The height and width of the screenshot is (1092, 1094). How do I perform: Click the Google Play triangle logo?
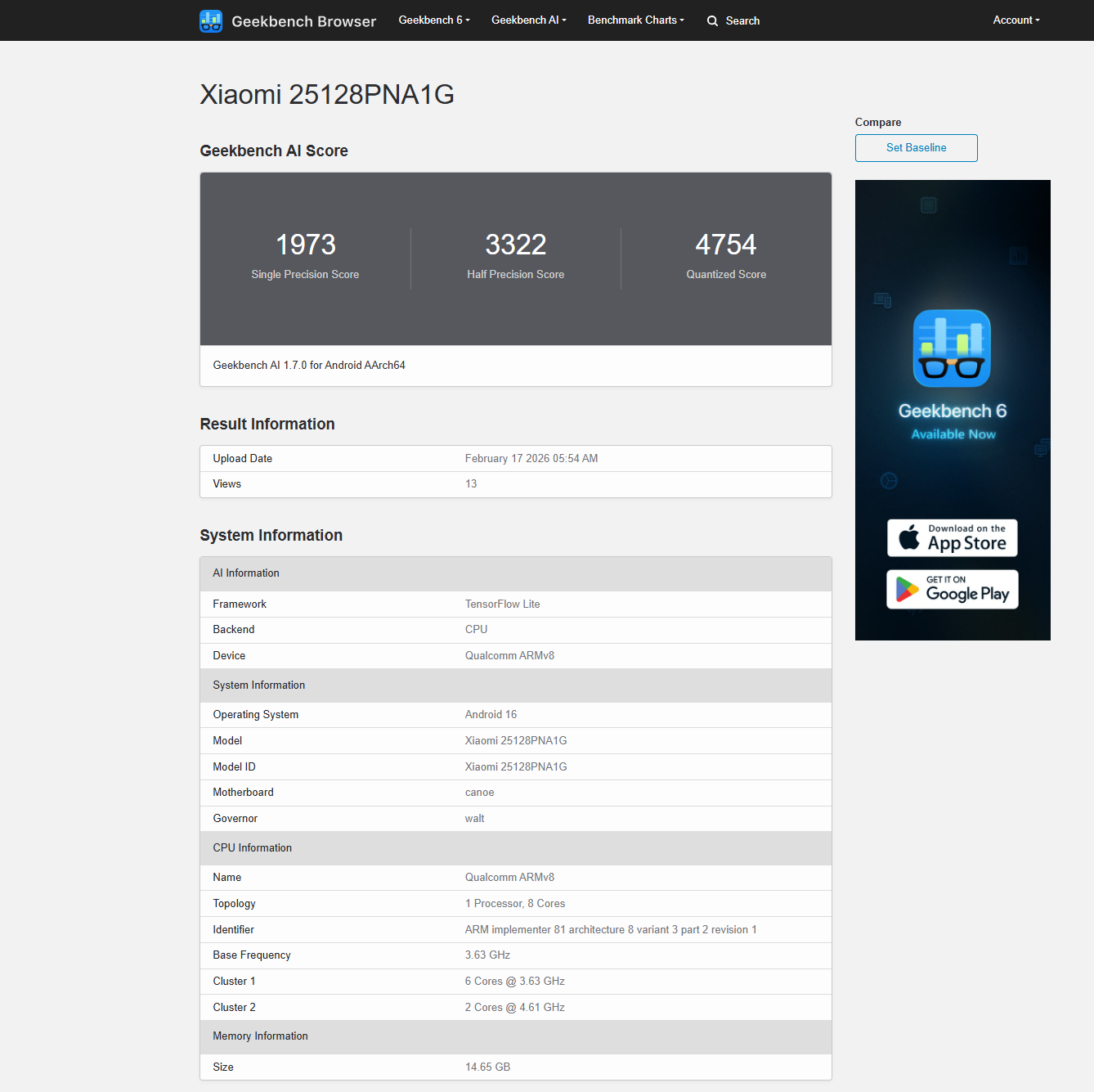pyautogui.click(x=907, y=589)
